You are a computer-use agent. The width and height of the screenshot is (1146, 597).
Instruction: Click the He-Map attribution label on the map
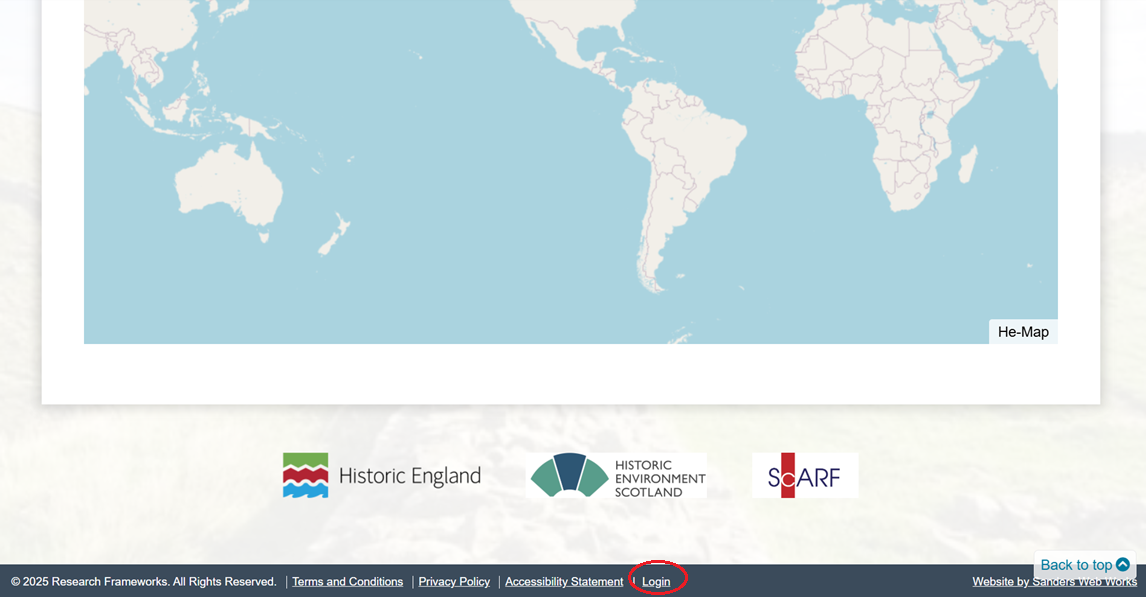1022,331
